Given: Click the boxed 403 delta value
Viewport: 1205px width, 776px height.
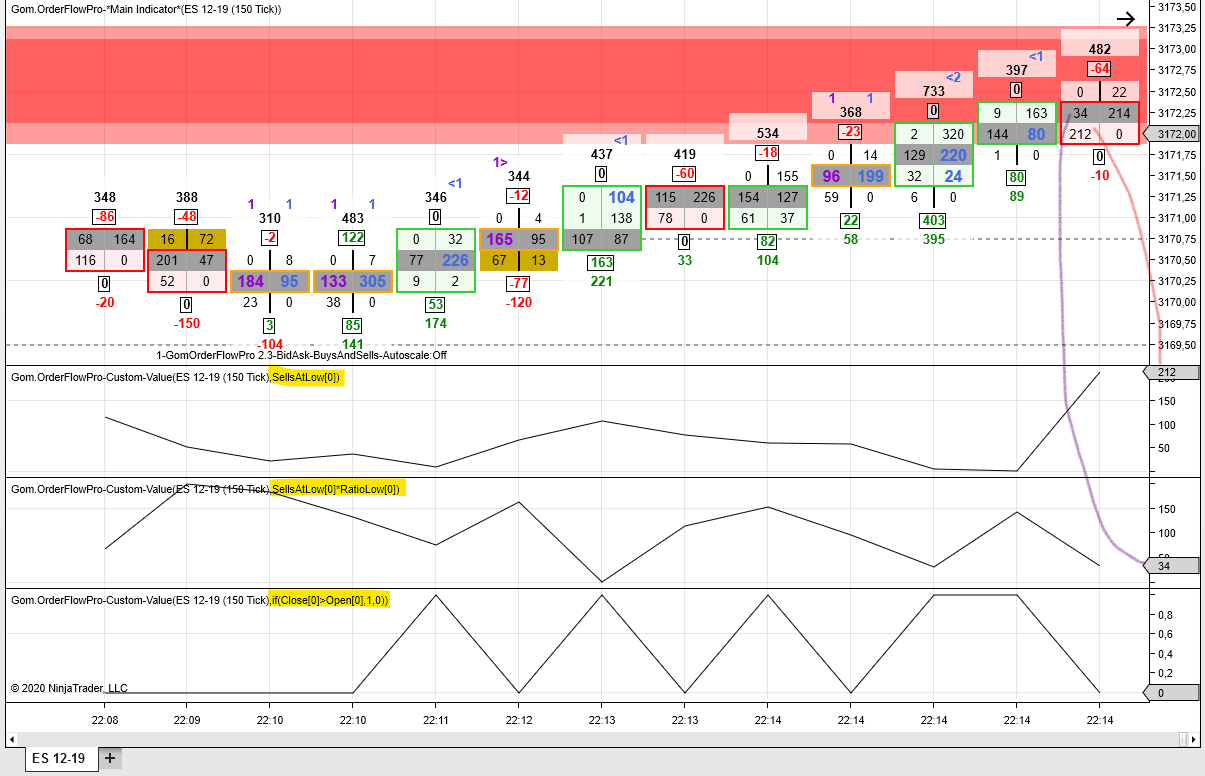Looking at the screenshot, I should click(x=933, y=220).
